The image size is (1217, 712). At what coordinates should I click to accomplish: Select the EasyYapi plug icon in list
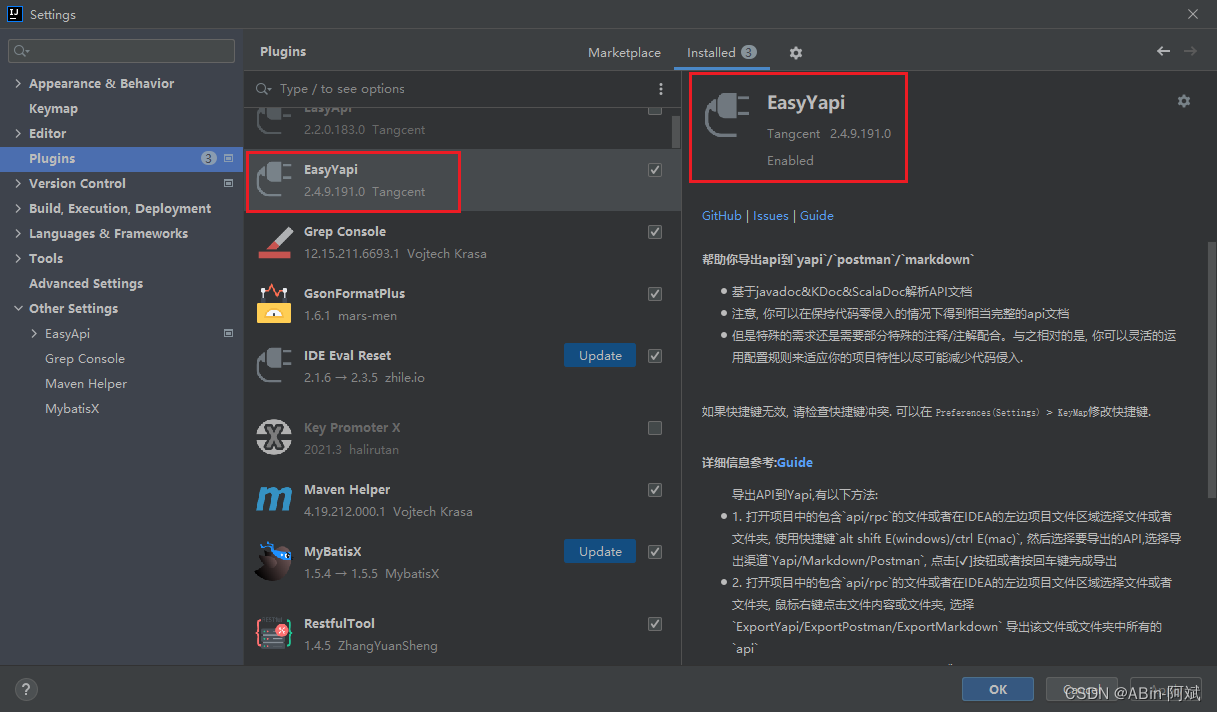[274, 180]
